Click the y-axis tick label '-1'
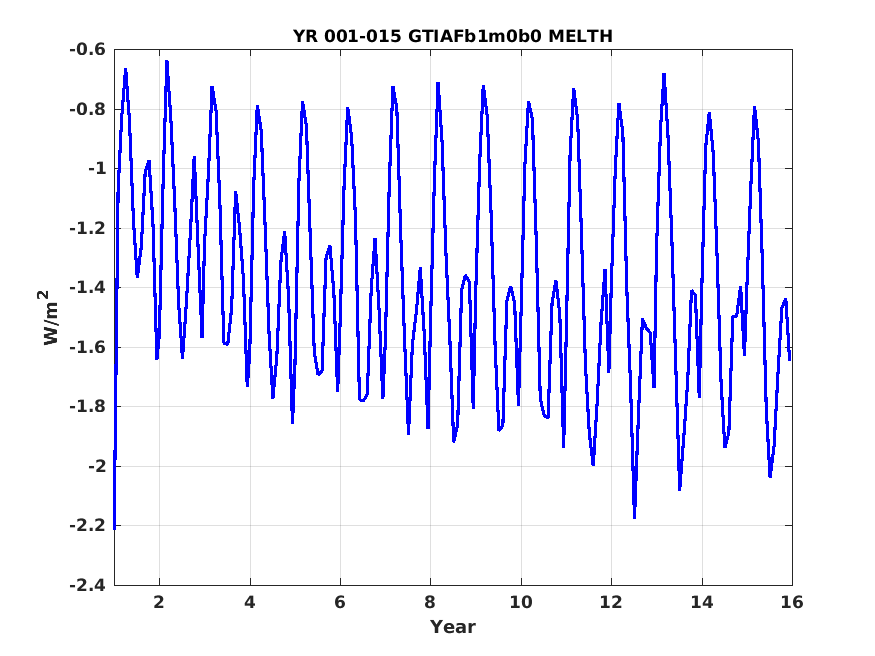The height and width of the screenshot is (656, 875). click(x=97, y=168)
